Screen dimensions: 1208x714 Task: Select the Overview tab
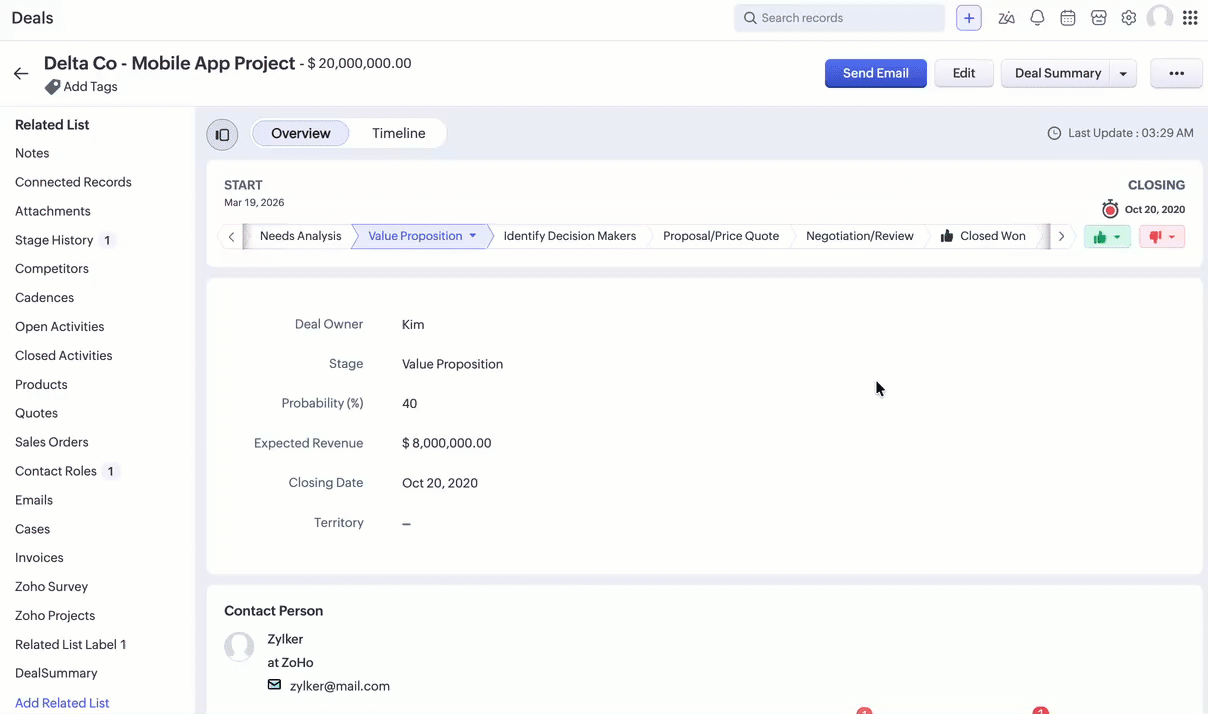pos(300,133)
